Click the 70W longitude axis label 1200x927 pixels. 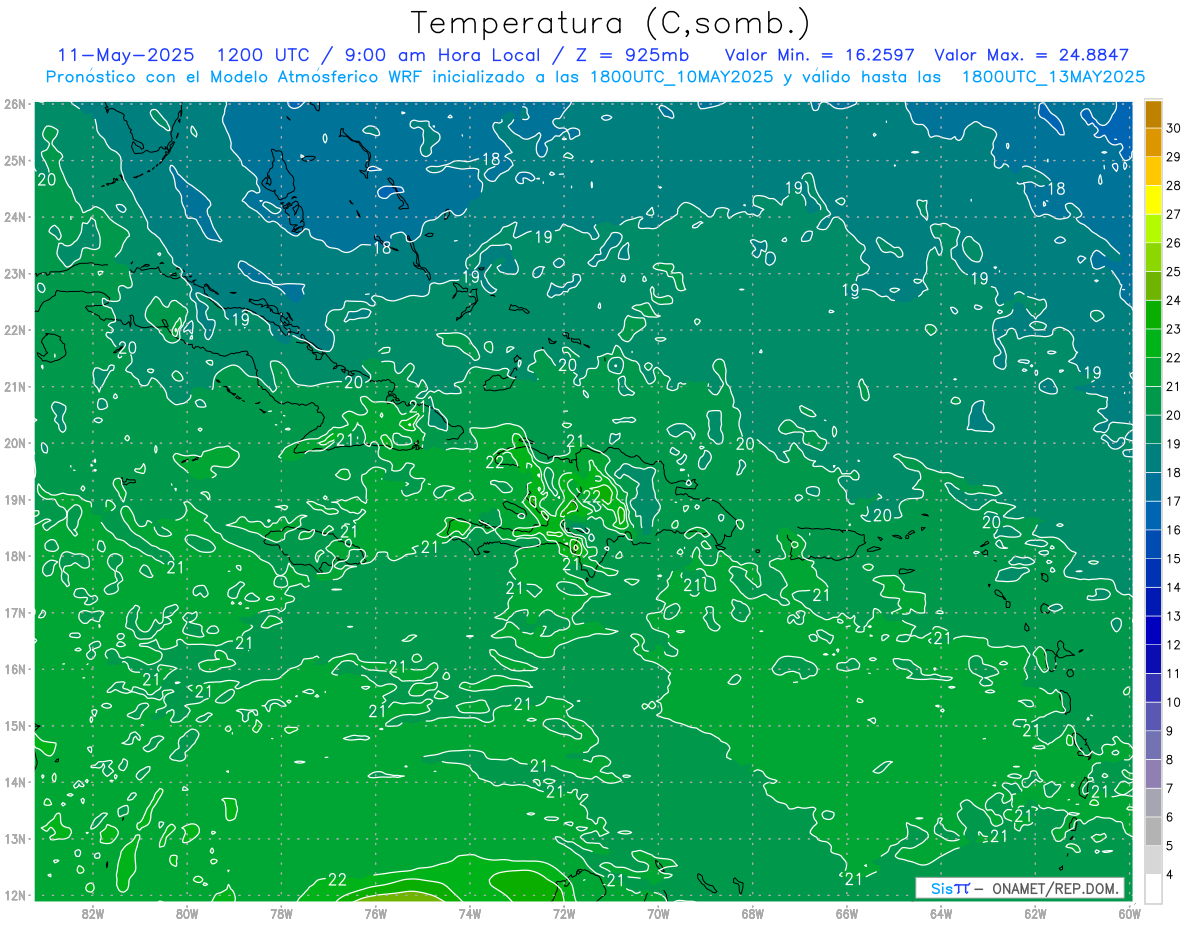click(658, 913)
